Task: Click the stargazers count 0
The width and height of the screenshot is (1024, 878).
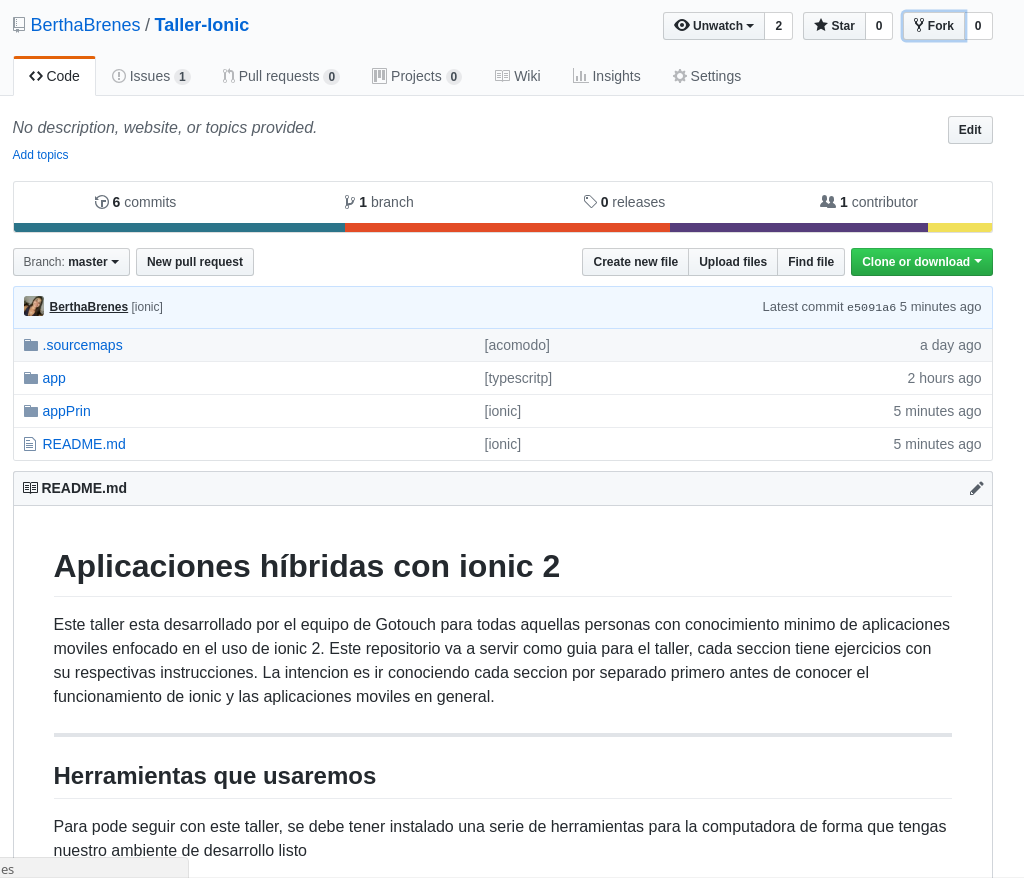Action: [x=879, y=25]
